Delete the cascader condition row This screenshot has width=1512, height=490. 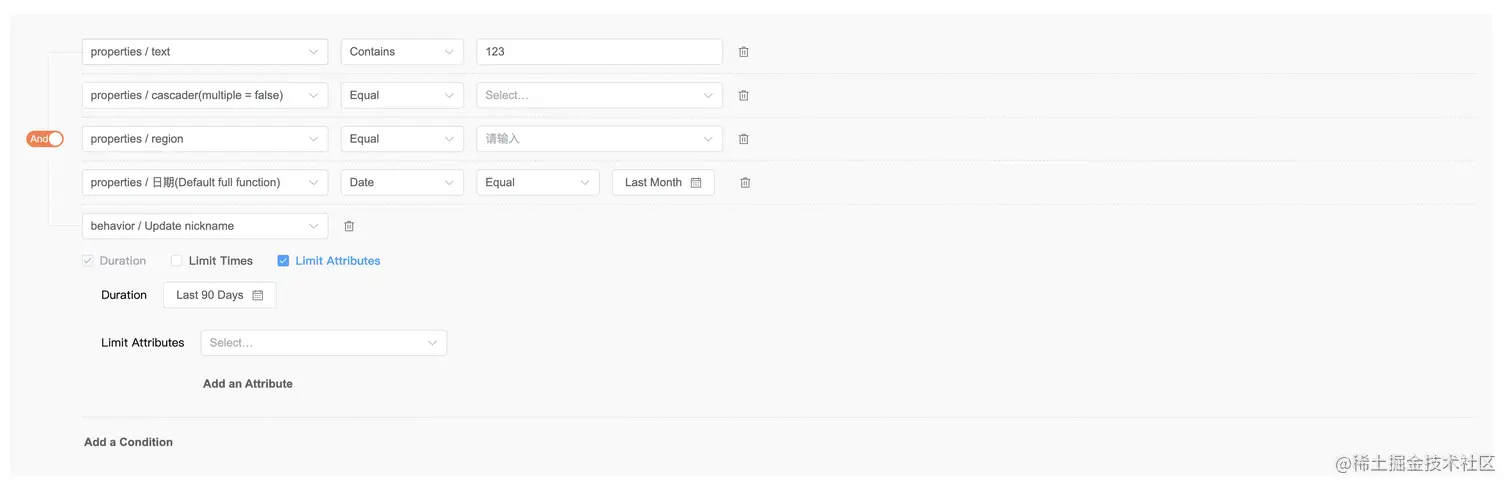743,96
